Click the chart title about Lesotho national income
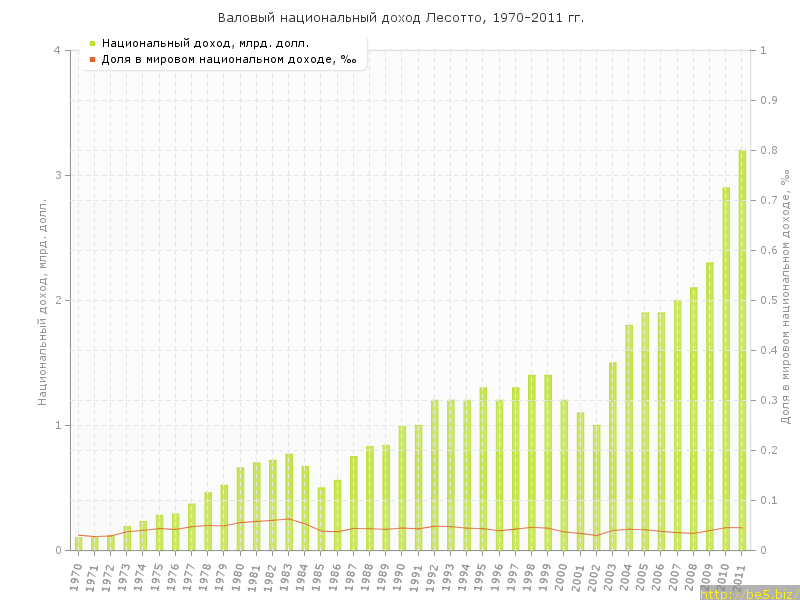 pyautogui.click(x=400, y=18)
